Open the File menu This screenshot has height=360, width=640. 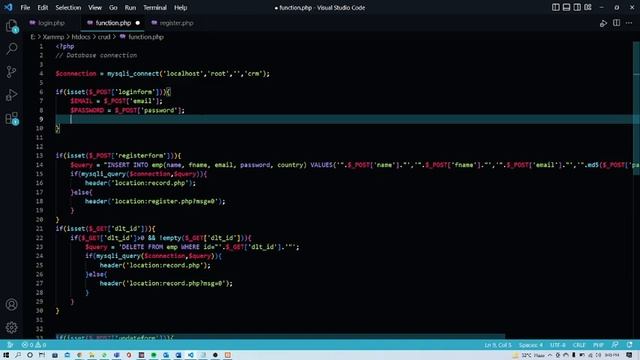[x=25, y=7]
